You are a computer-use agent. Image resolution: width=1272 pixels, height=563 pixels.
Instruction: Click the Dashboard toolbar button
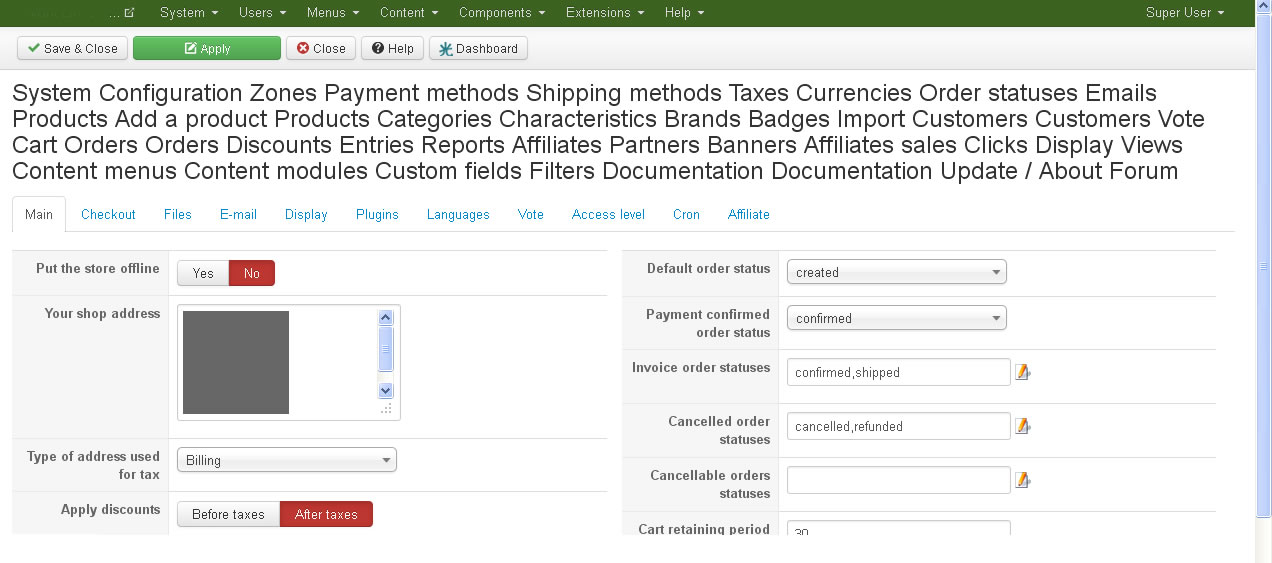tap(478, 48)
